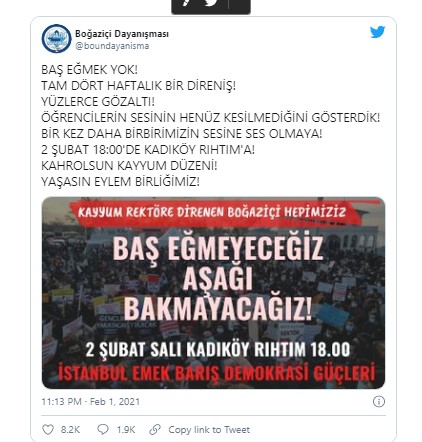Image resolution: width=422 pixels, height=442 pixels.
Task: Click the red KAYYUM REKTÖRE DİRENEN banner in the poster
Action: (x=212, y=212)
